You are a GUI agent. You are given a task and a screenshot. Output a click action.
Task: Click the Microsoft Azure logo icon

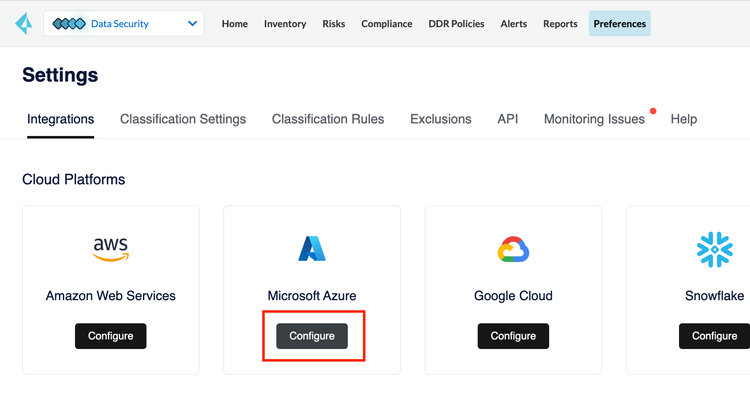click(x=312, y=248)
